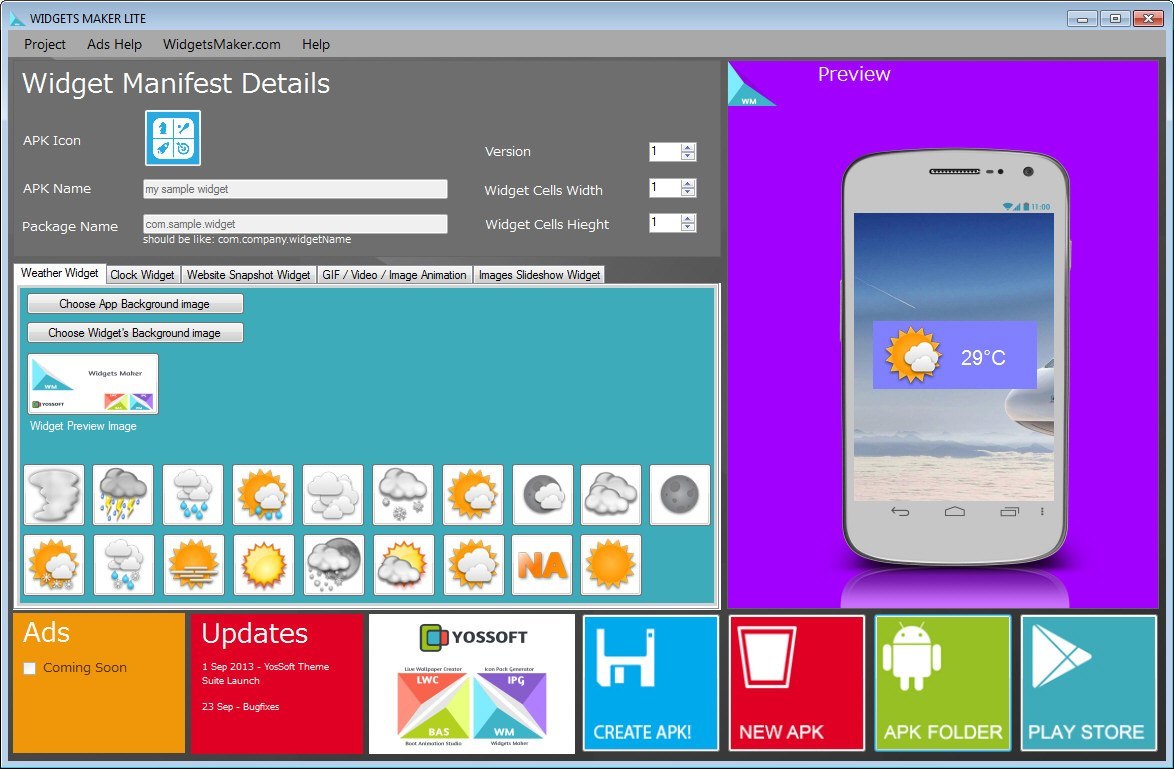Choose the grey overcast clouds icon
1174x769 pixels.
coord(611,495)
